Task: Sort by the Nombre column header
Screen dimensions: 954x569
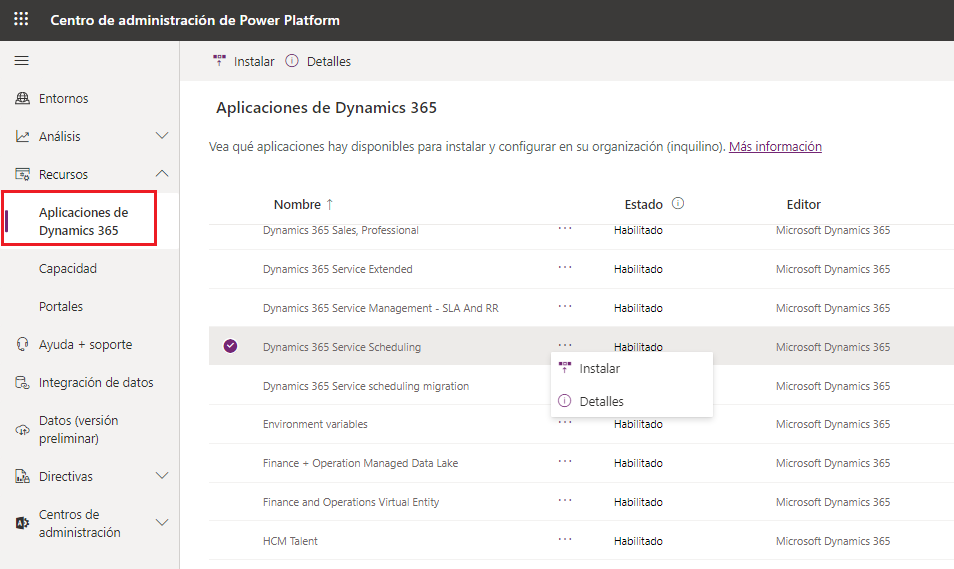Action: pyautogui.click(x=297, y=204)
